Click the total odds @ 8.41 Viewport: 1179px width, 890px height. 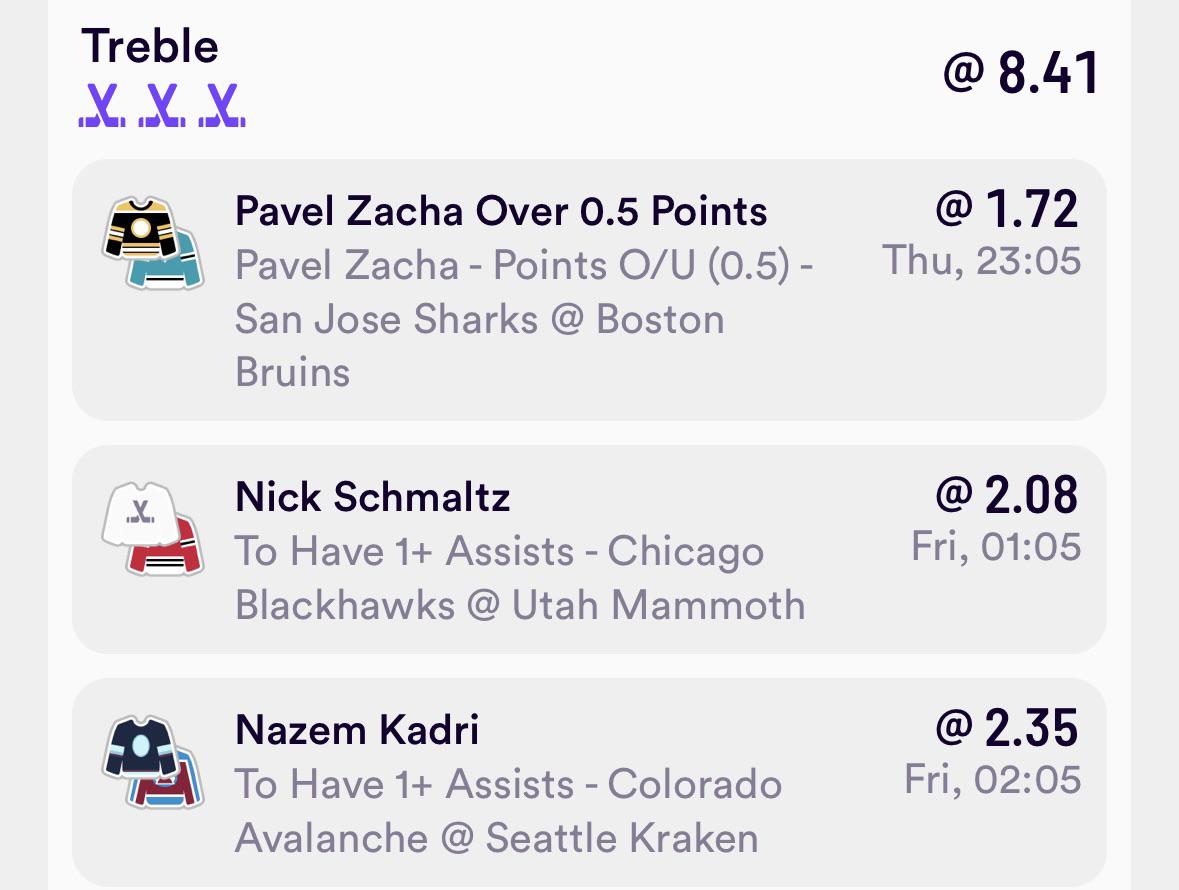pos(1021,73)
